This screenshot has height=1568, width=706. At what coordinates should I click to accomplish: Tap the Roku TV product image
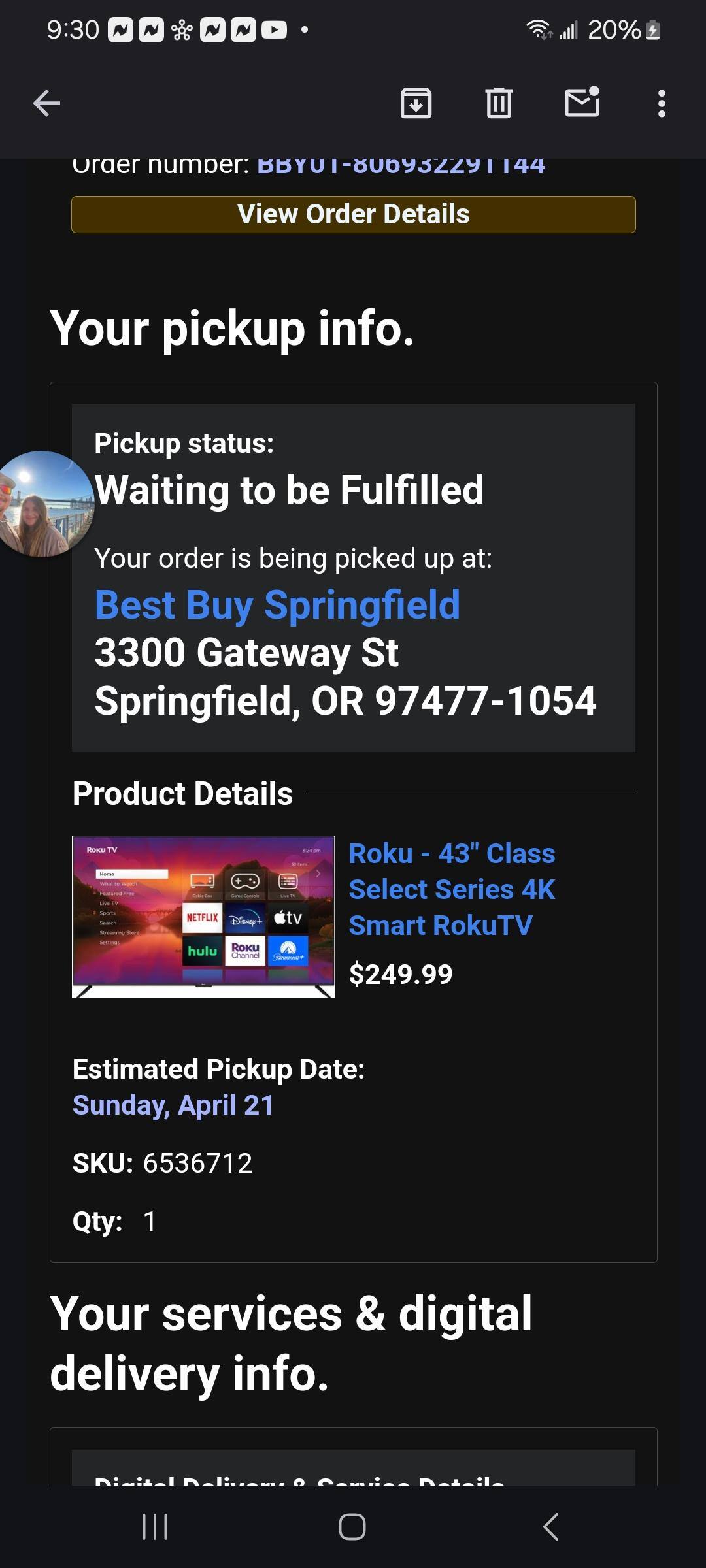[203, 917]
